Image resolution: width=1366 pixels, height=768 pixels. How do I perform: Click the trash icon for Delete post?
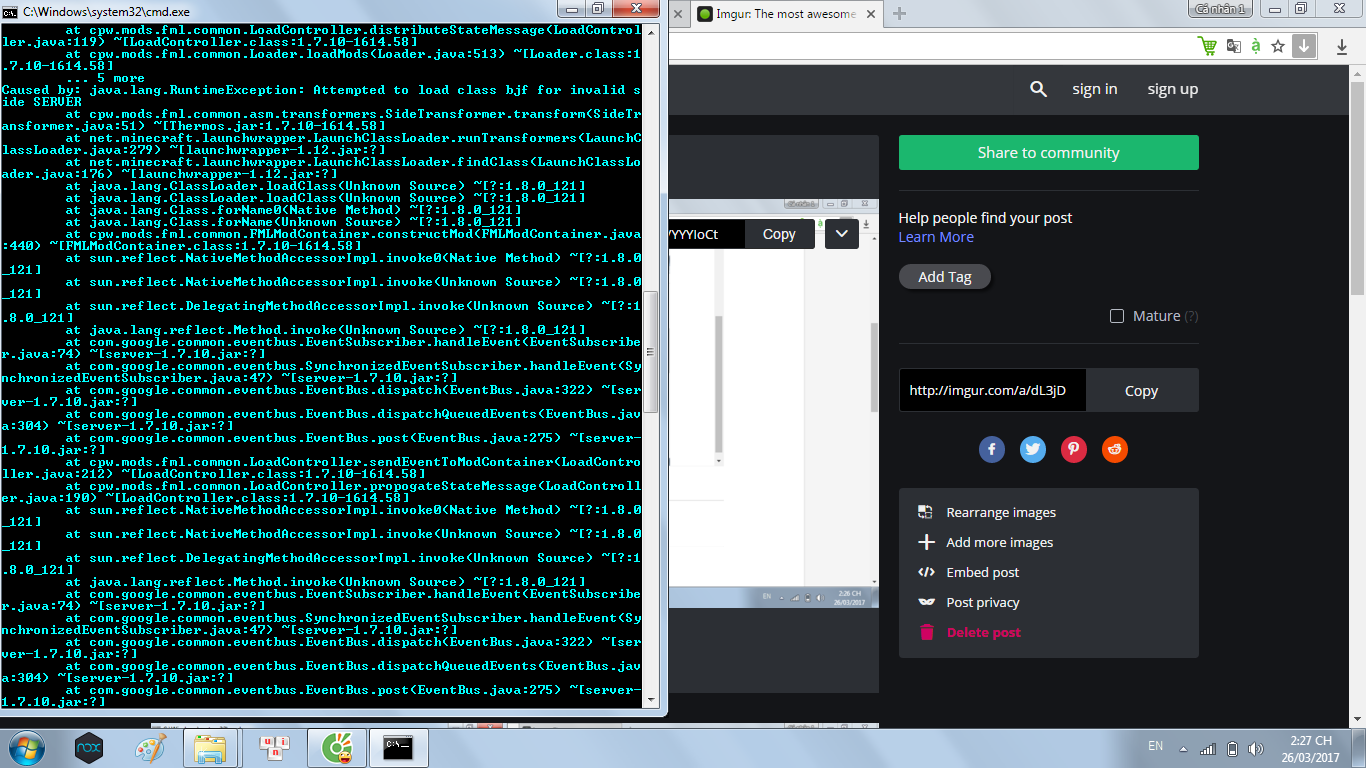(926, 632)
